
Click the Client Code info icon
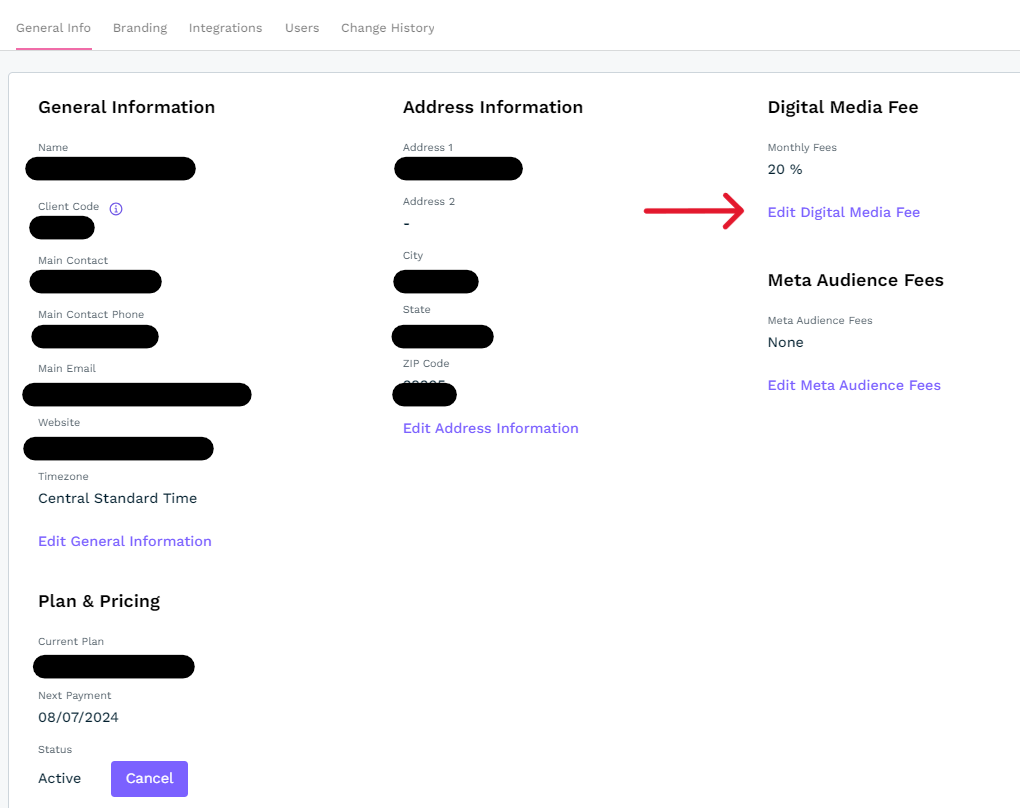pyautogui.click(x=116, y=209)
